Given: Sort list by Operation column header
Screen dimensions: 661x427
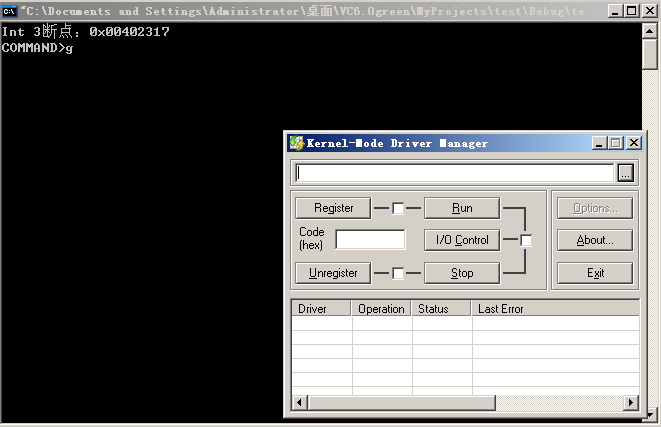Looking at the screenshot, I should coord(381,309).
